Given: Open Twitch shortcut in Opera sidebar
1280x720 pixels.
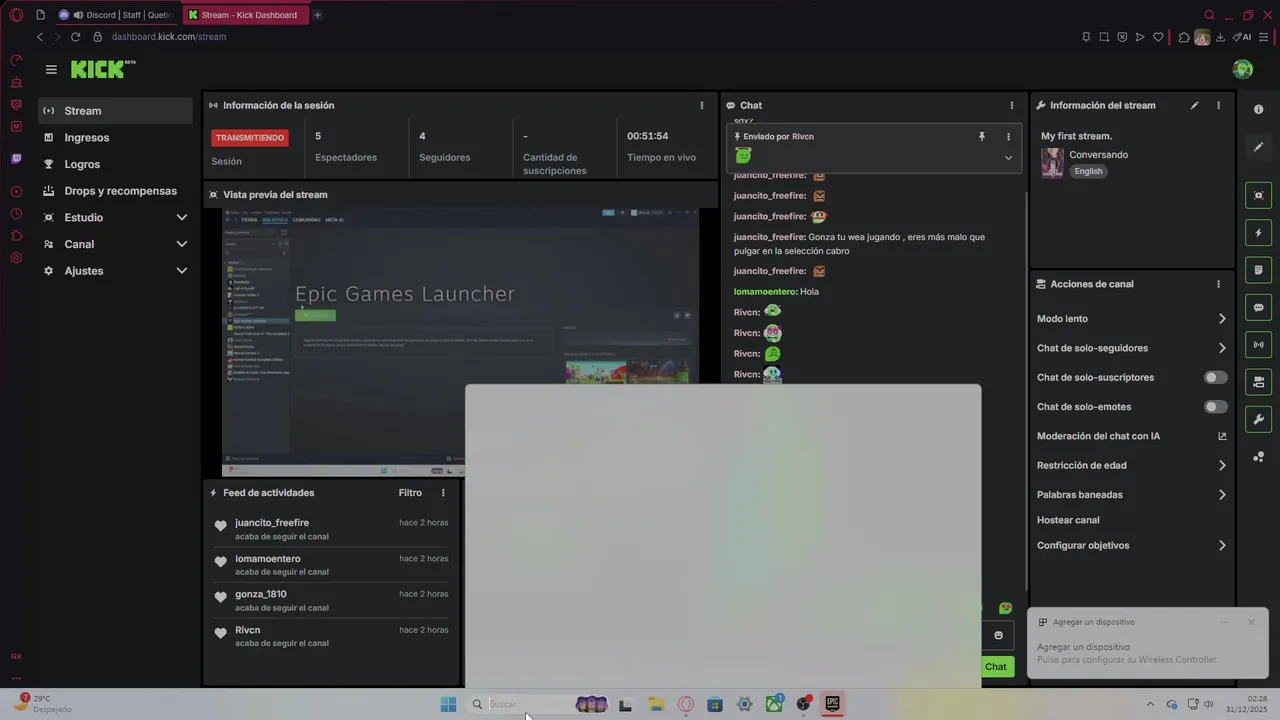Looking at the screenshot, I should [16, 158].
